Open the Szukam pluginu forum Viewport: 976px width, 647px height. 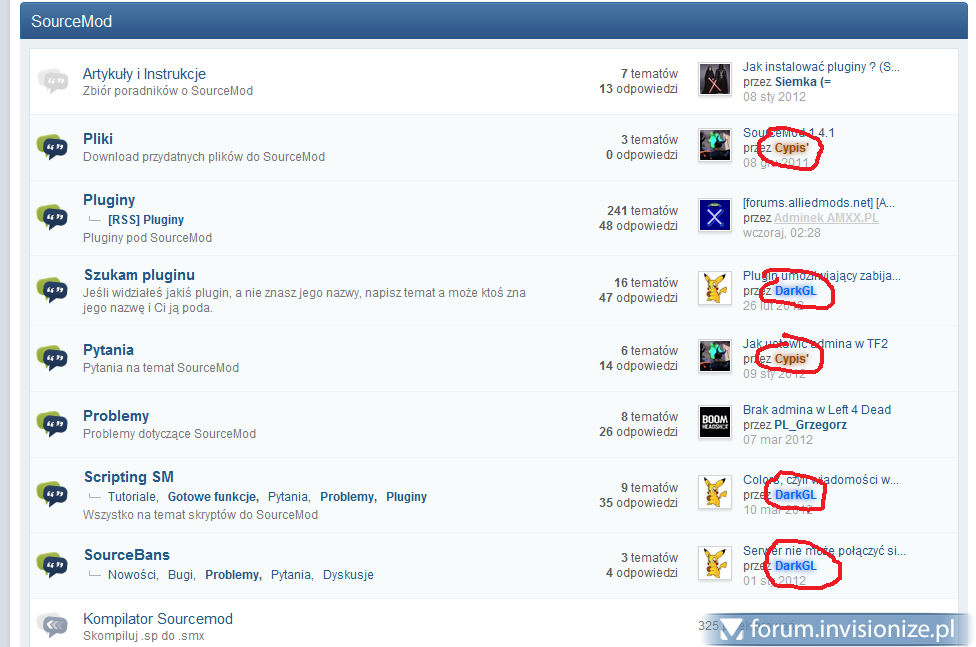click(139, 275)
